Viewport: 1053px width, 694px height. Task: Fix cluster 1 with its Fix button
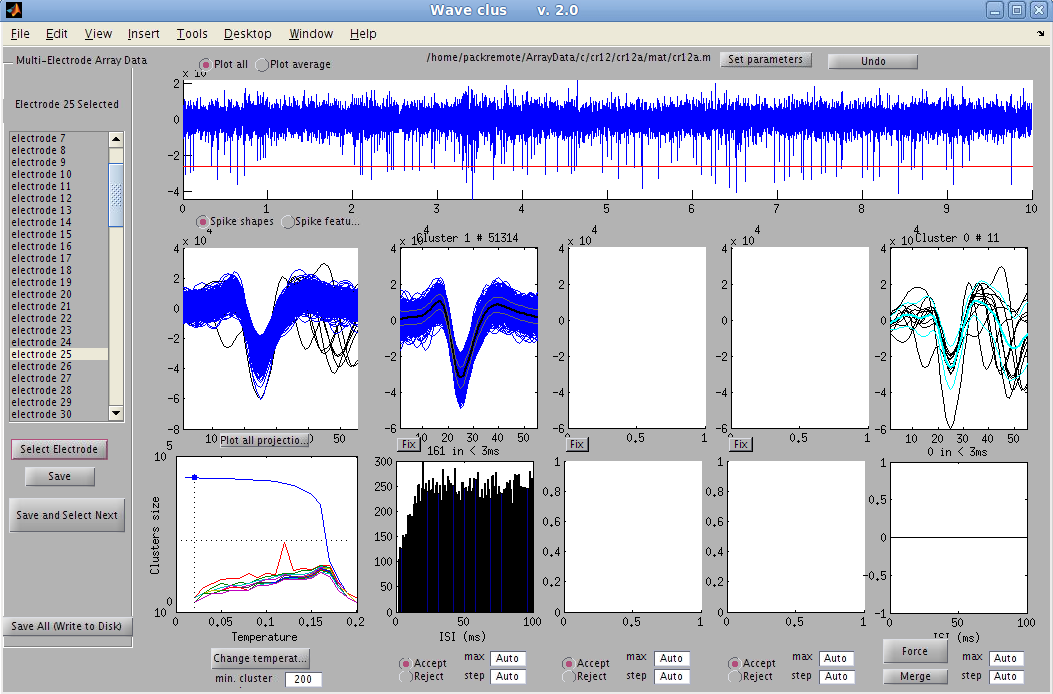tap(408, 444)
